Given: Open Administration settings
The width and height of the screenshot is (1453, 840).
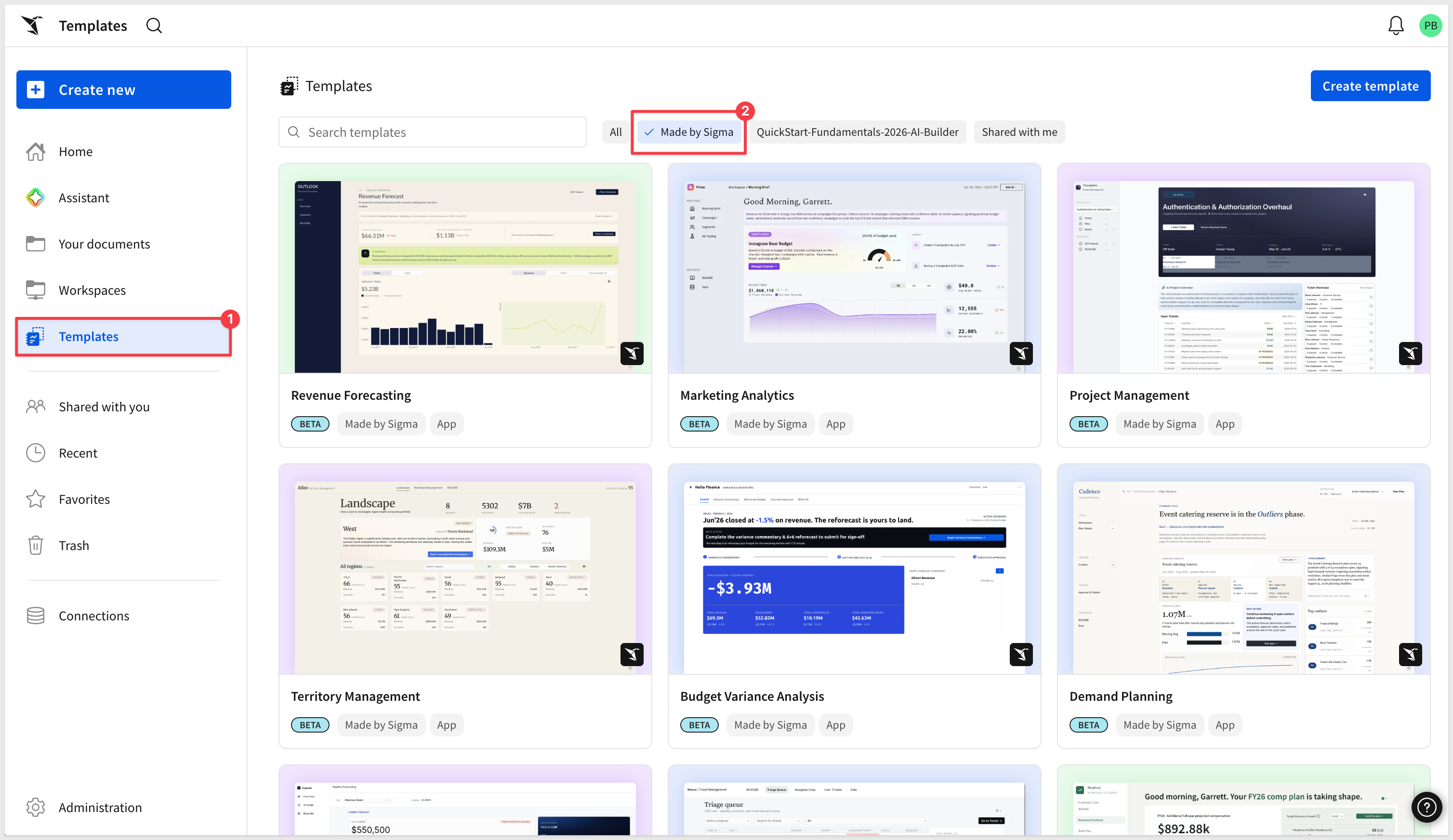Looking at the screenshot, I should click(123, 807).
